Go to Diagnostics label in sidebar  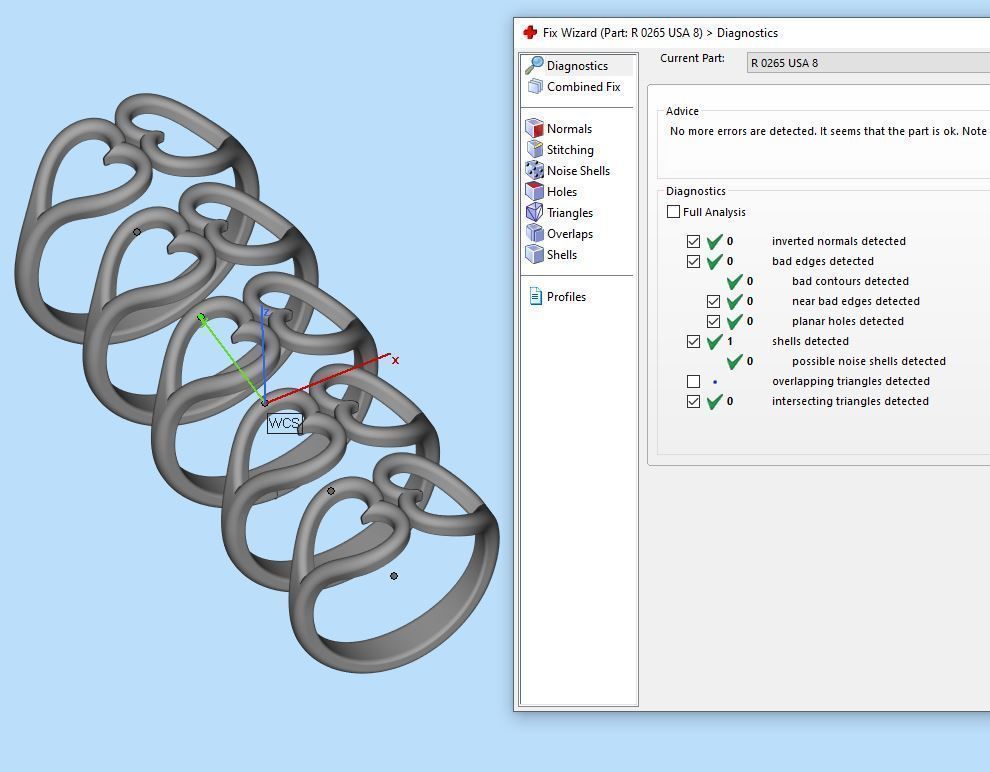pos(577,66)
